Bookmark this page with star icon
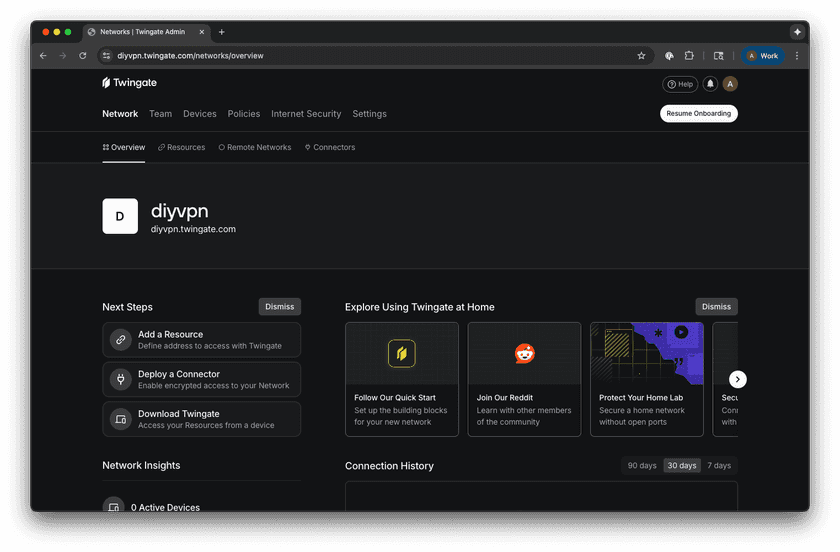The width and height of the screenshot is (840, 552). tap(641, 56)
